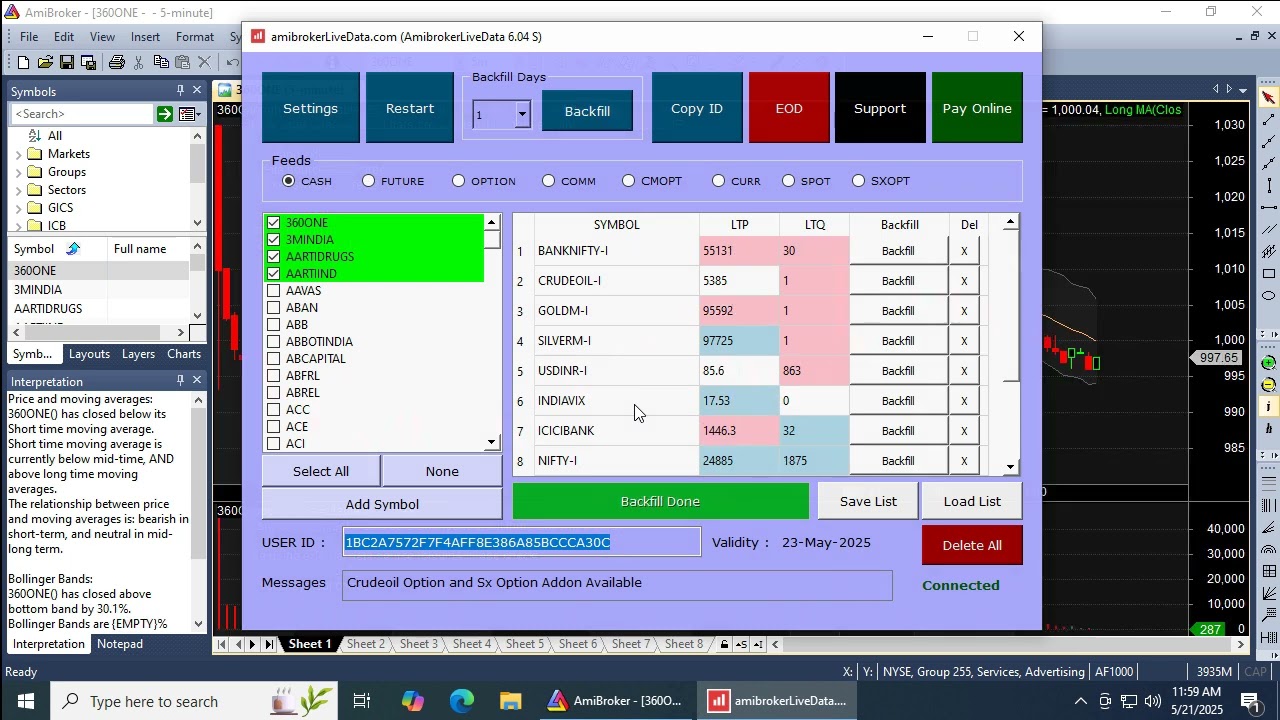The width and height of the screenshot is (1280, 720).
Task: Expand the Markets folder in Symbols tree
Action: click(x=18, y=154)
